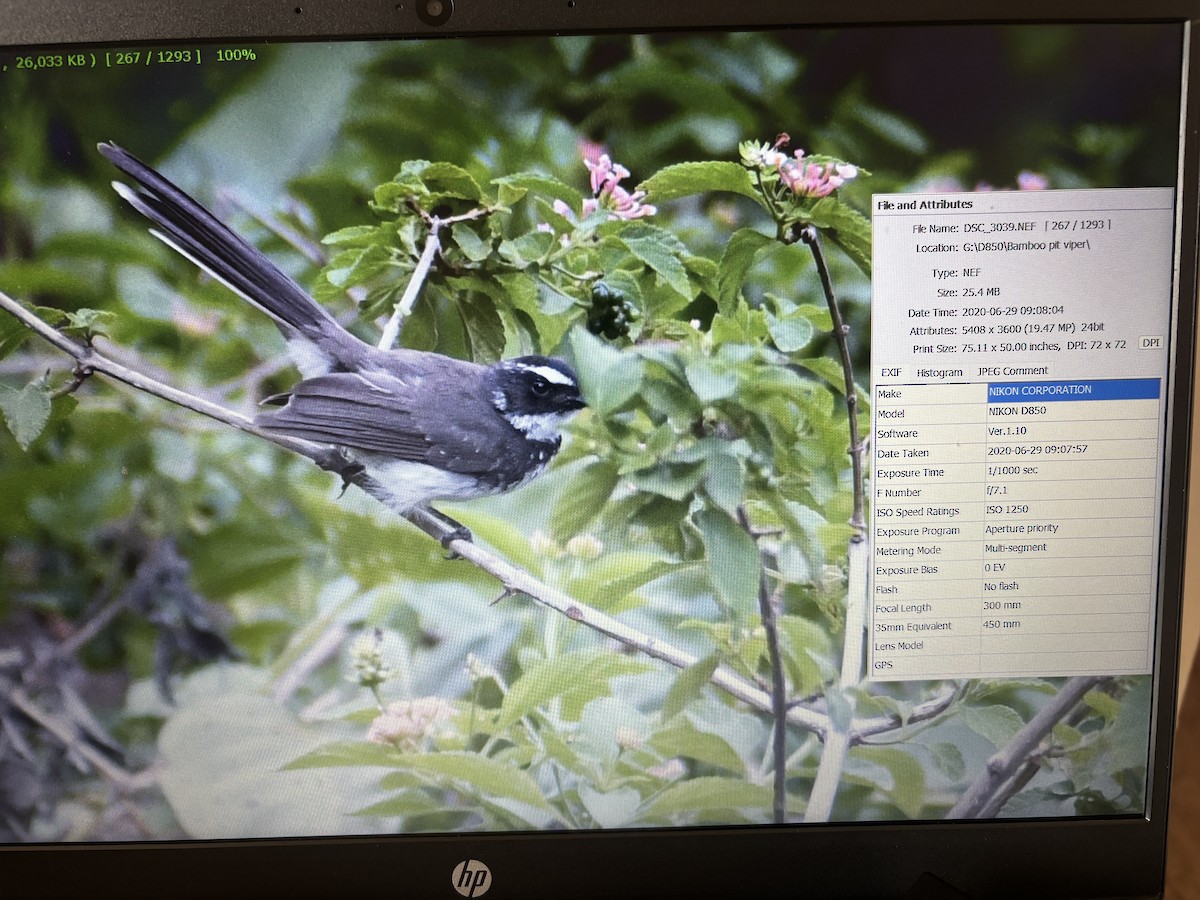Click the GPS row in EXIF table

(1017, 664)
